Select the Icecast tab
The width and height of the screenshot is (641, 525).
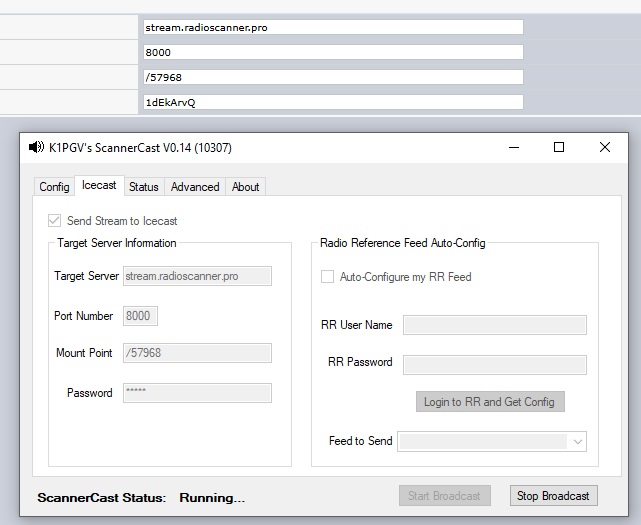coord(99,185)
